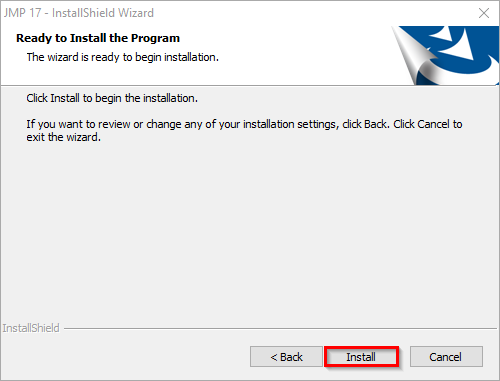The image size is (500, 381).
Task: Click the 'JMP 17' text in window title
Action: point(22,13)
